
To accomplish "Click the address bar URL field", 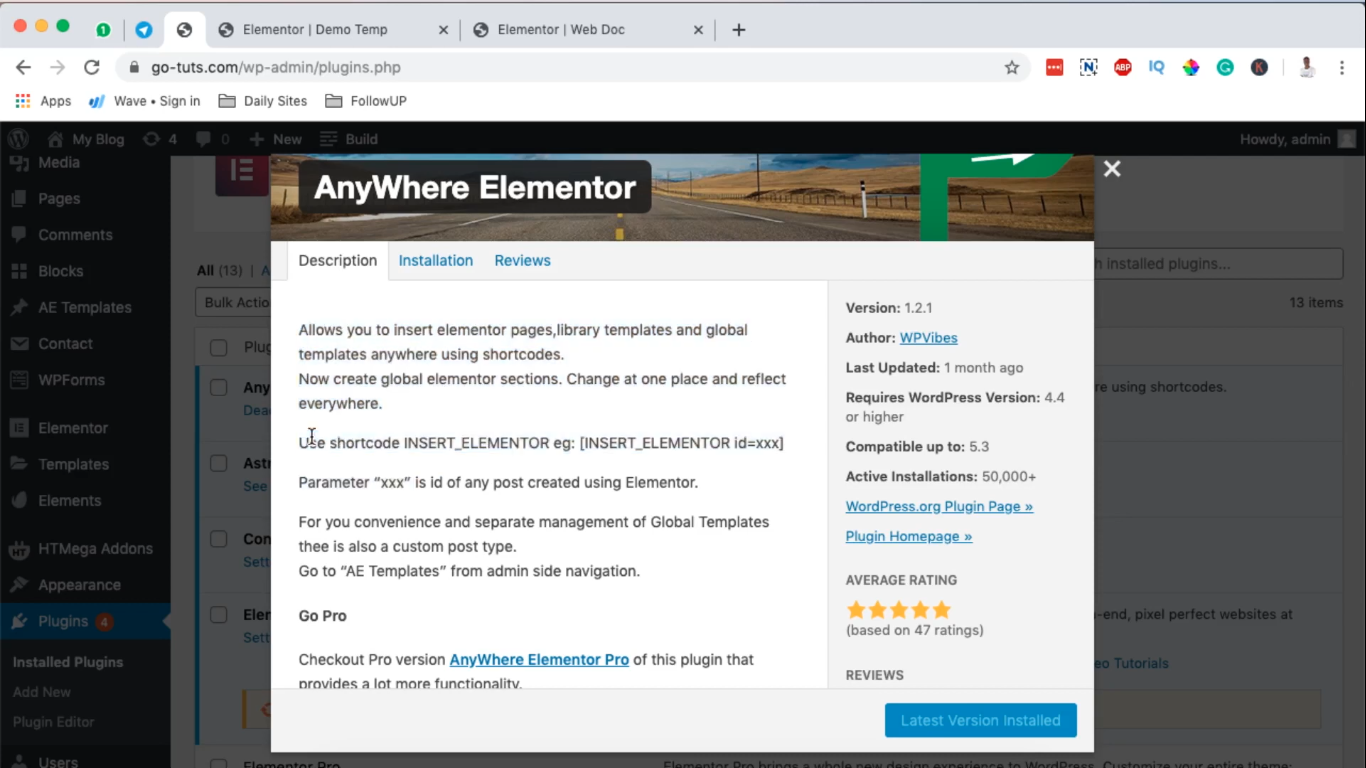I will coord(570,67).
